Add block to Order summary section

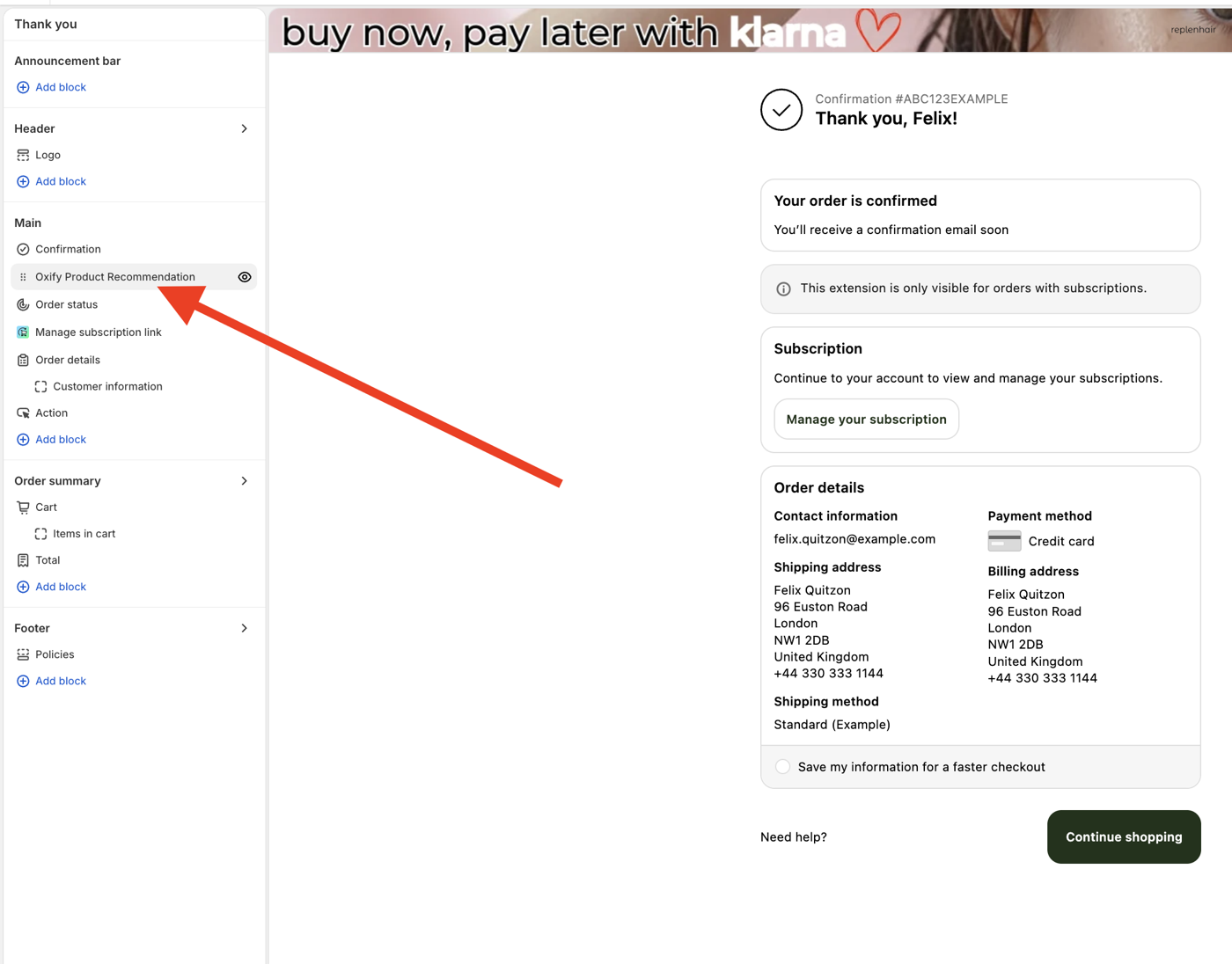click(x=61, y=587)
